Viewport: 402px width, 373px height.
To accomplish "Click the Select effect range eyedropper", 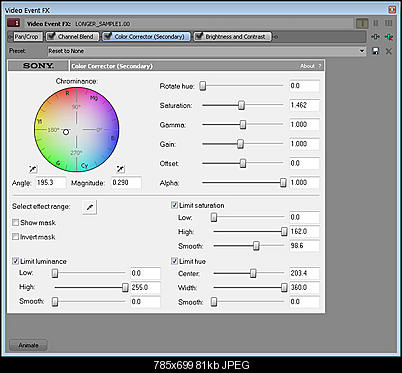I will click(x=89, y=207).
